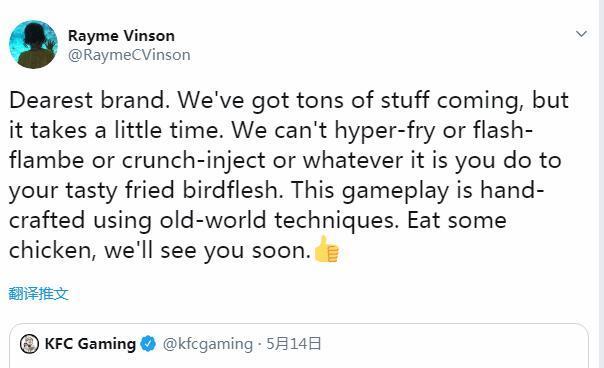Image resolution: width=604 pixels, height=368 pixels.
Task: Open the @RaymeCVinson handle link
Action: tap(129, 55)
